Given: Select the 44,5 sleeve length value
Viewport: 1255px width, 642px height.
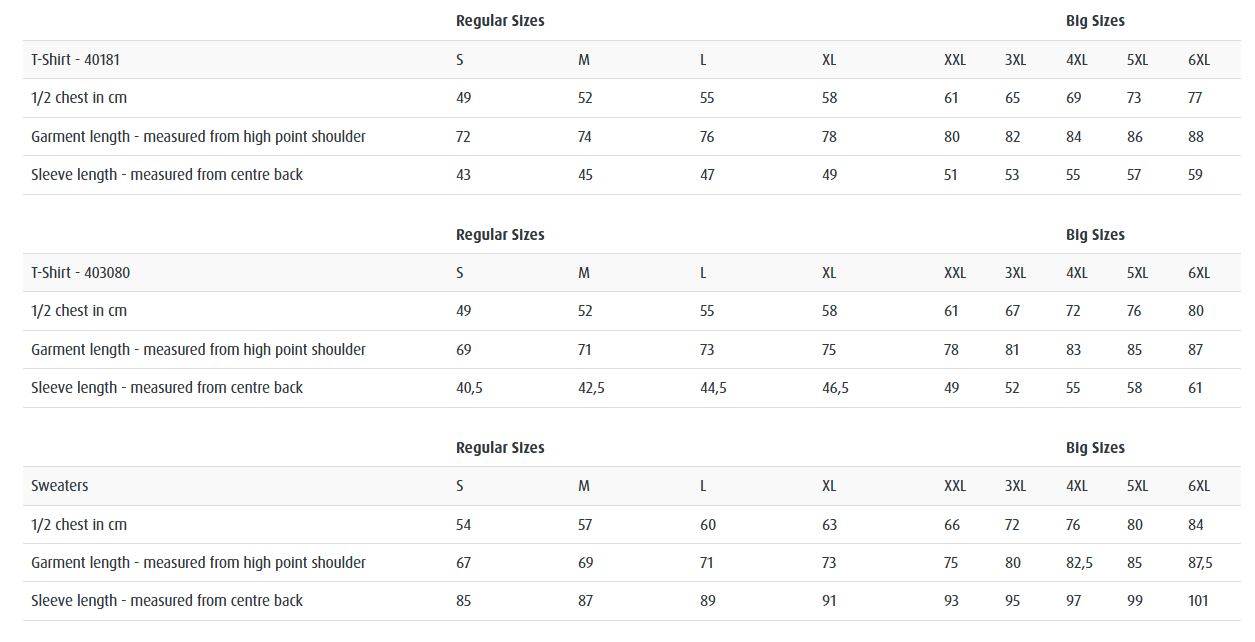Looking at the screenshot, I should [713, 388].
